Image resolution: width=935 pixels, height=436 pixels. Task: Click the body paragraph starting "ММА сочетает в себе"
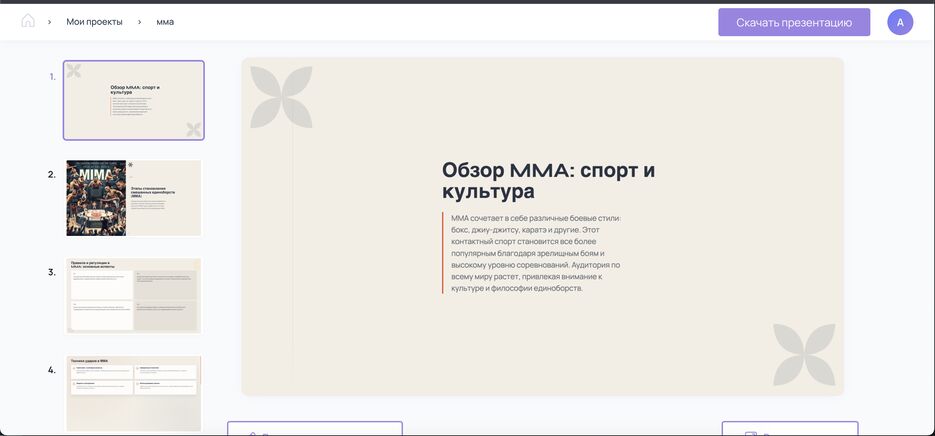[x=536, y=253]
